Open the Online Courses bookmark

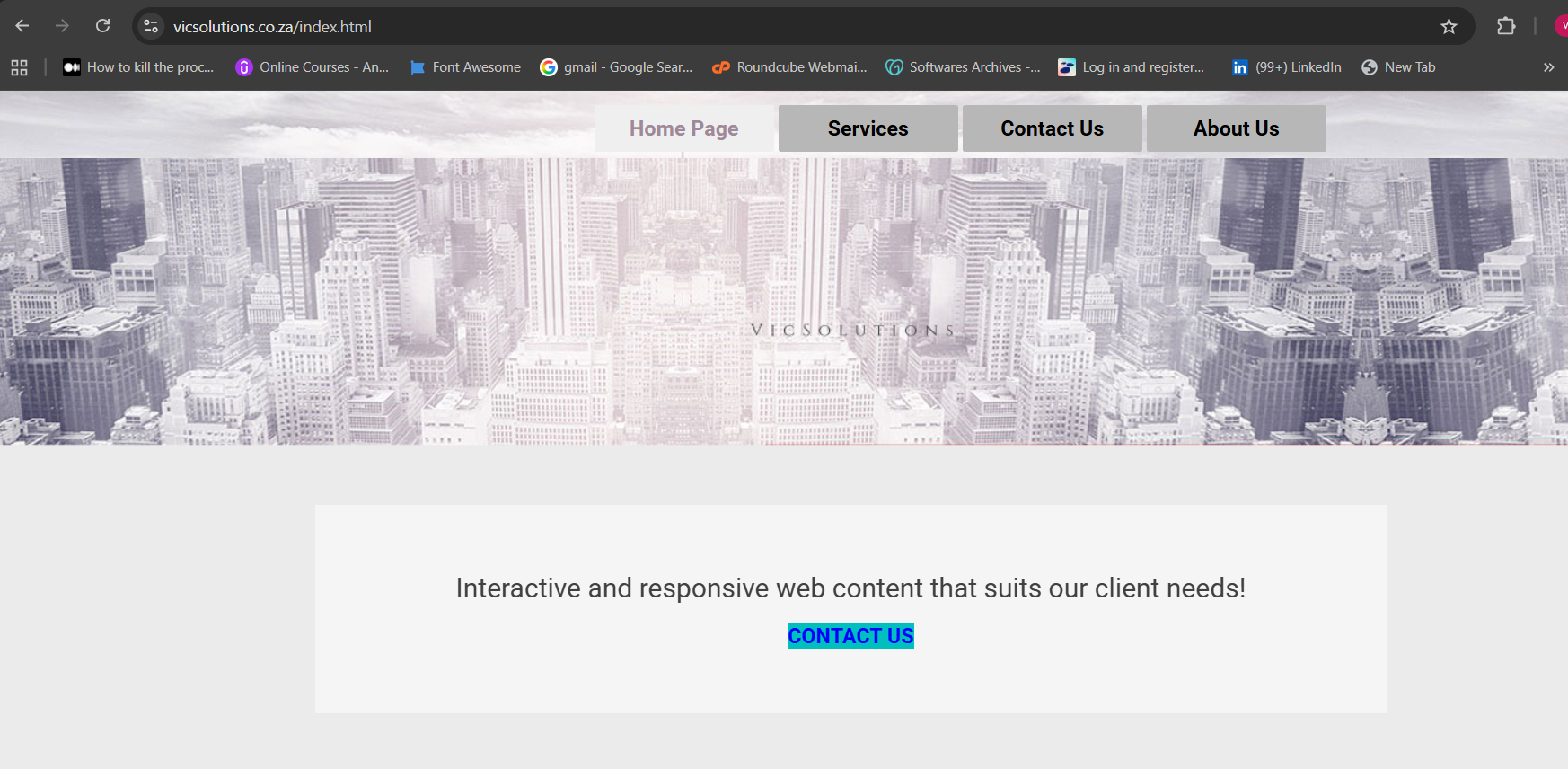click(x=313, y=67)
